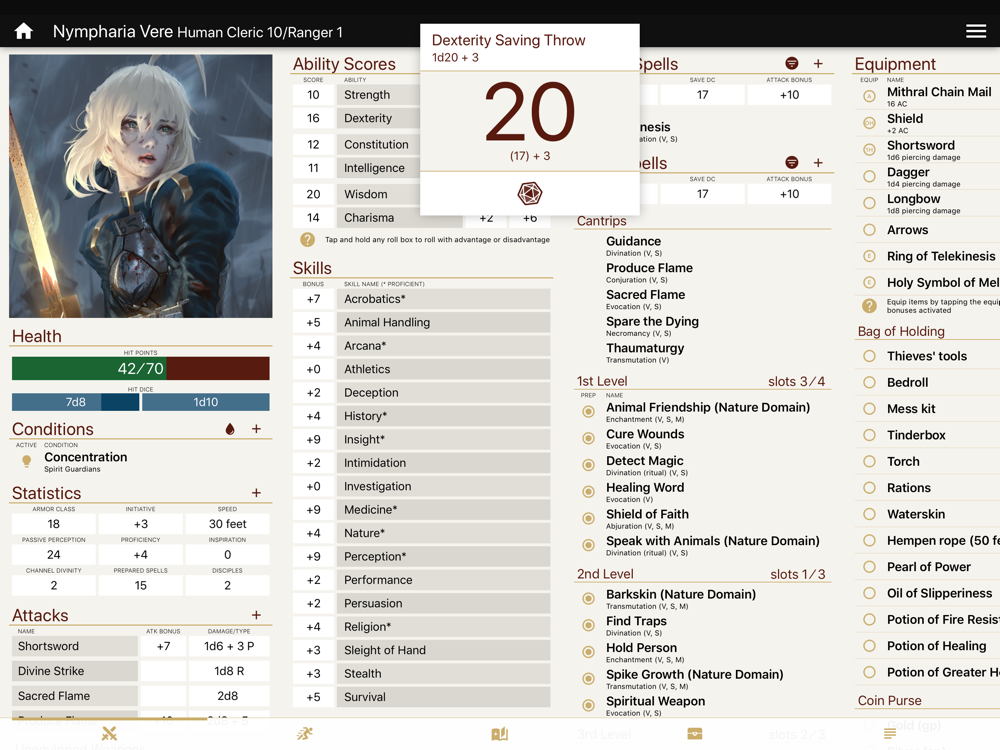Roll Sacred Flame 2d8 damage
This screenshot has height=750, width=1000.
point(229,696)
